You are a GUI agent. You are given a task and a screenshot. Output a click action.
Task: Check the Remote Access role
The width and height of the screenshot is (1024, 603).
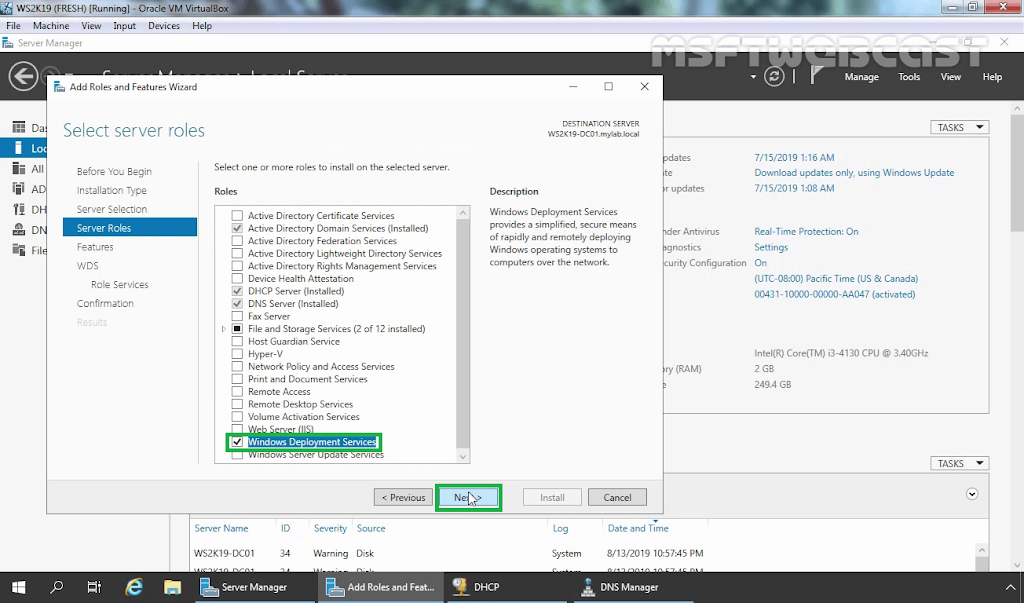pyautogui.click(x=237, y=391)
